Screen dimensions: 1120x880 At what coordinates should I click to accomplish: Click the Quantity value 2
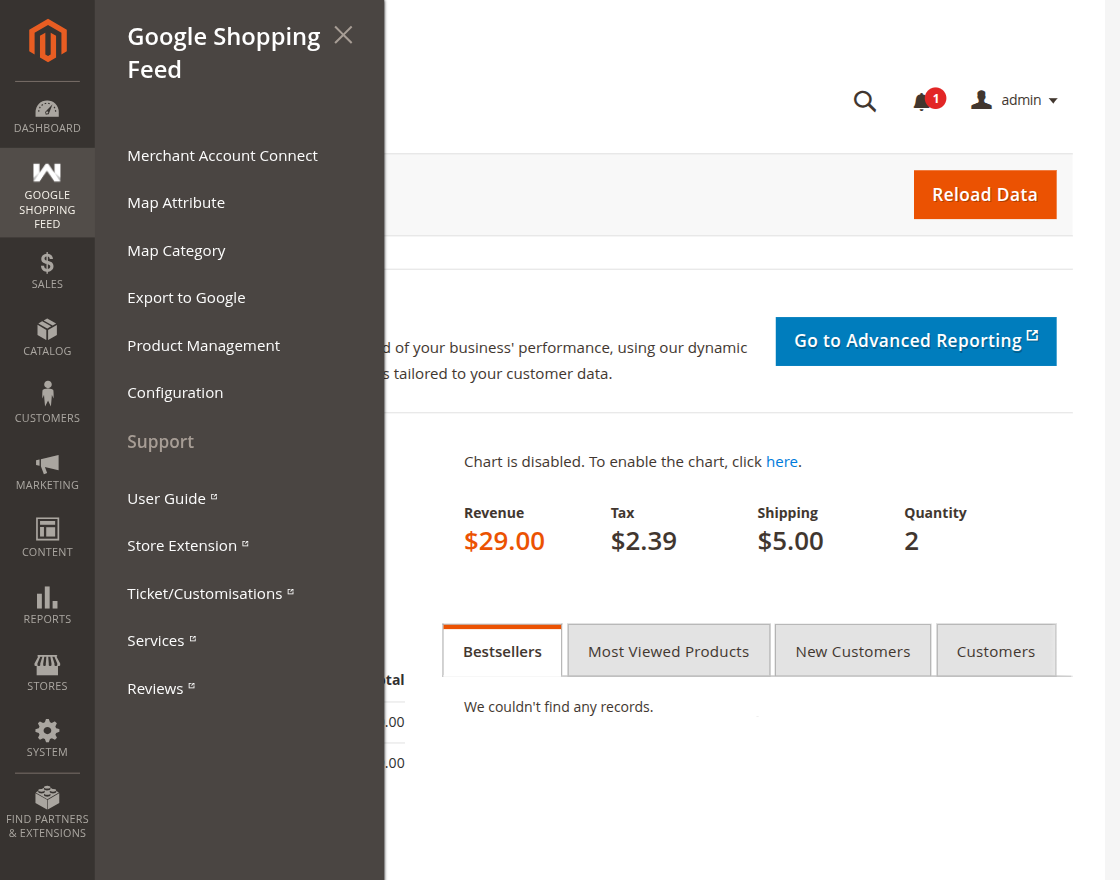pyautogui.click(x=911, y=541)
